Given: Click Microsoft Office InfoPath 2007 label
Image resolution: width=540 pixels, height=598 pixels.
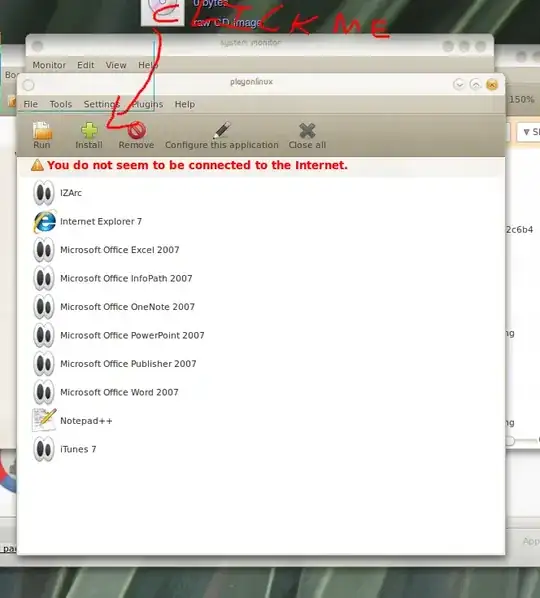Looking at the screenshot, I should [126, 278].
